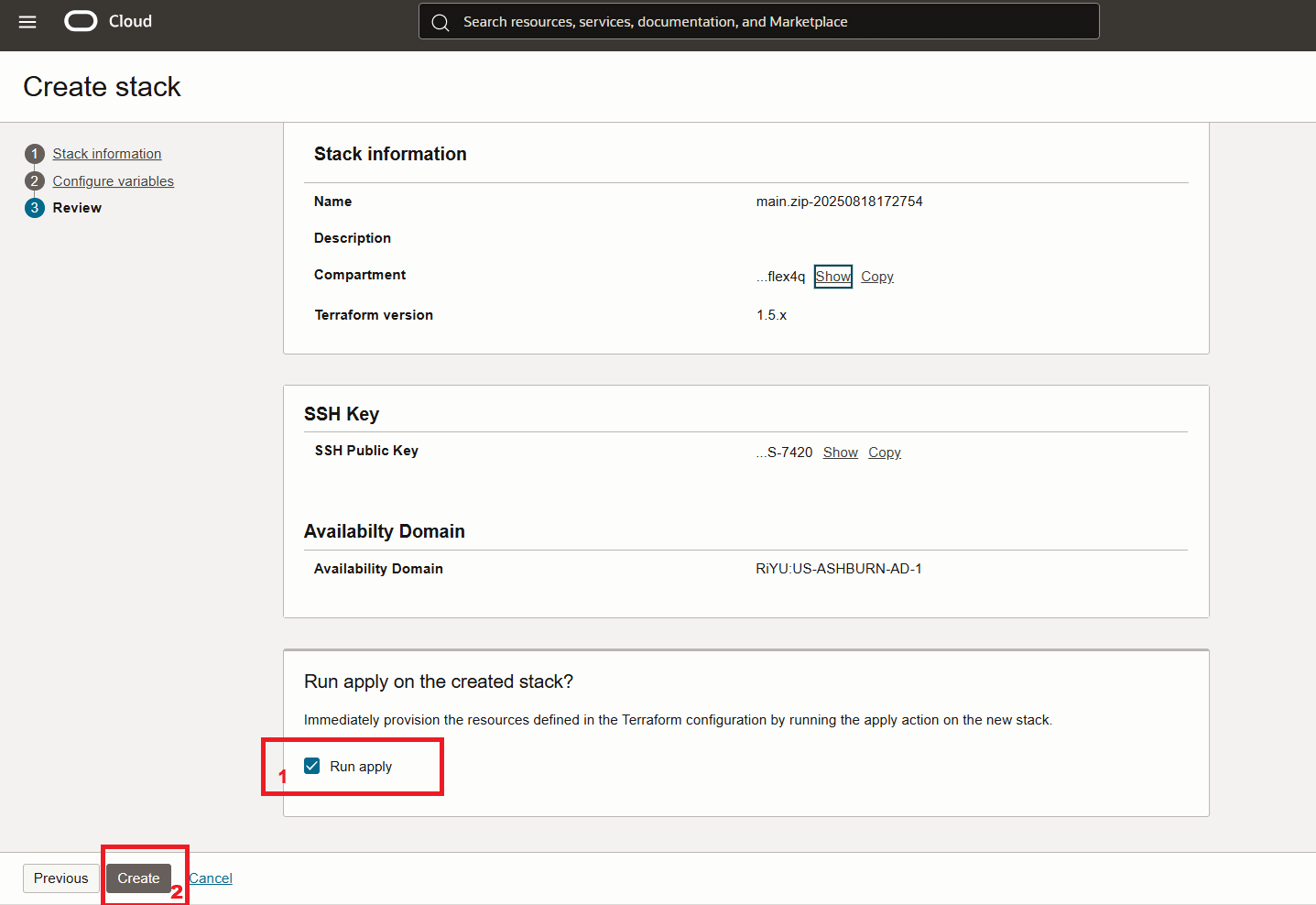Click step 3 number circle

[35, 208]
